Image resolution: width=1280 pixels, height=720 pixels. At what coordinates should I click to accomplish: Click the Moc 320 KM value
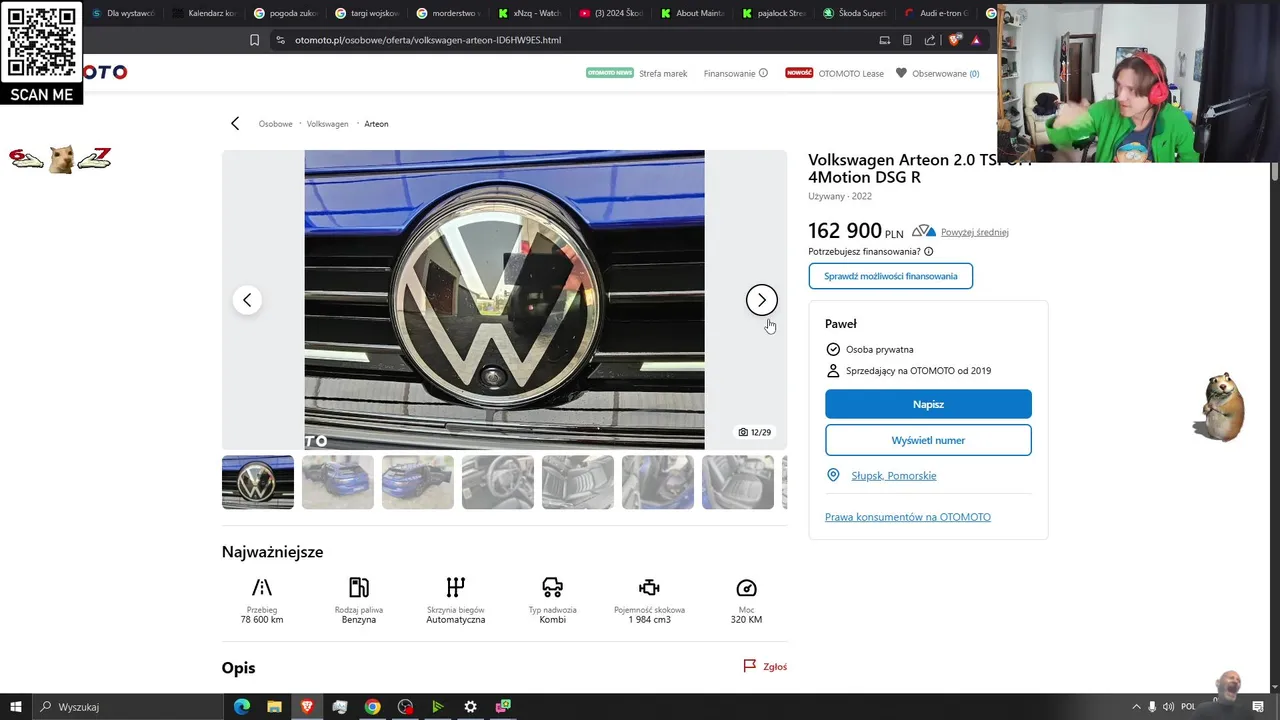(746, 620)
